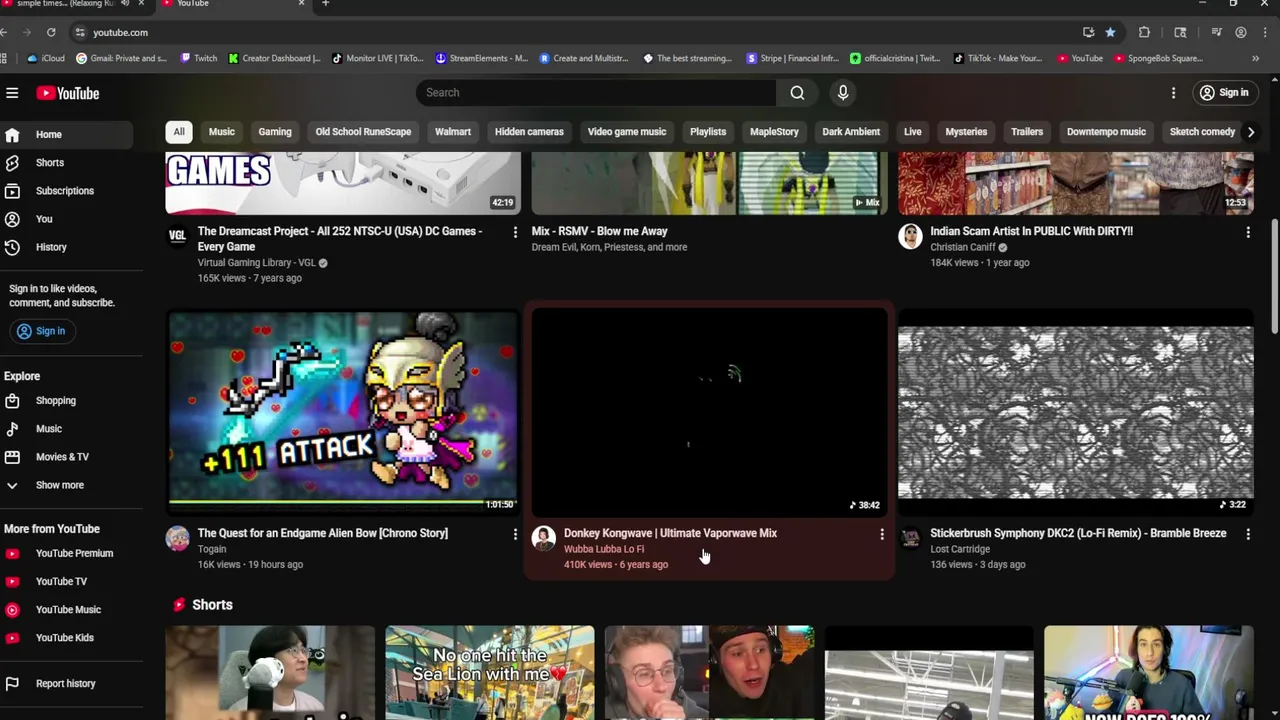The width and height of the screenshot is (1280, 720).
Task: Open Movies & TV under Explore
Action: 66,456
